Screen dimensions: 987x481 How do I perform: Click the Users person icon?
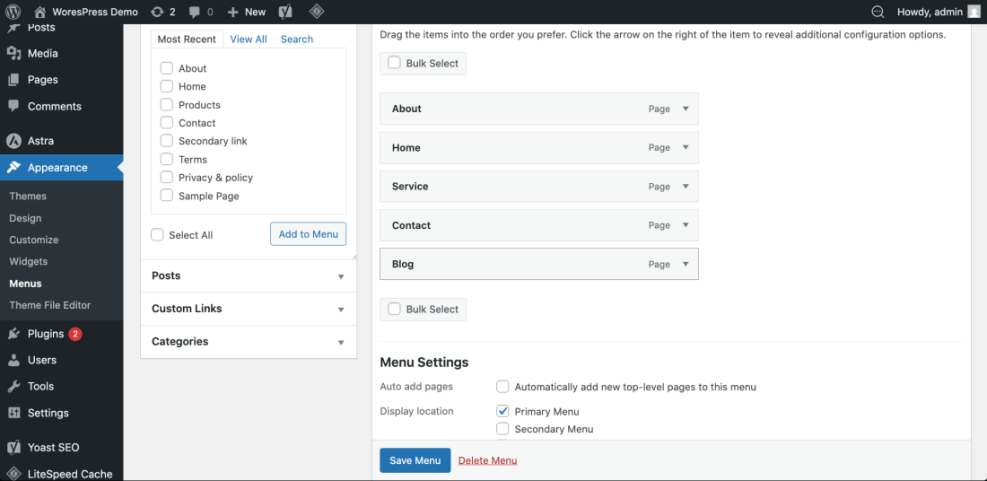[x=14, y=360]
